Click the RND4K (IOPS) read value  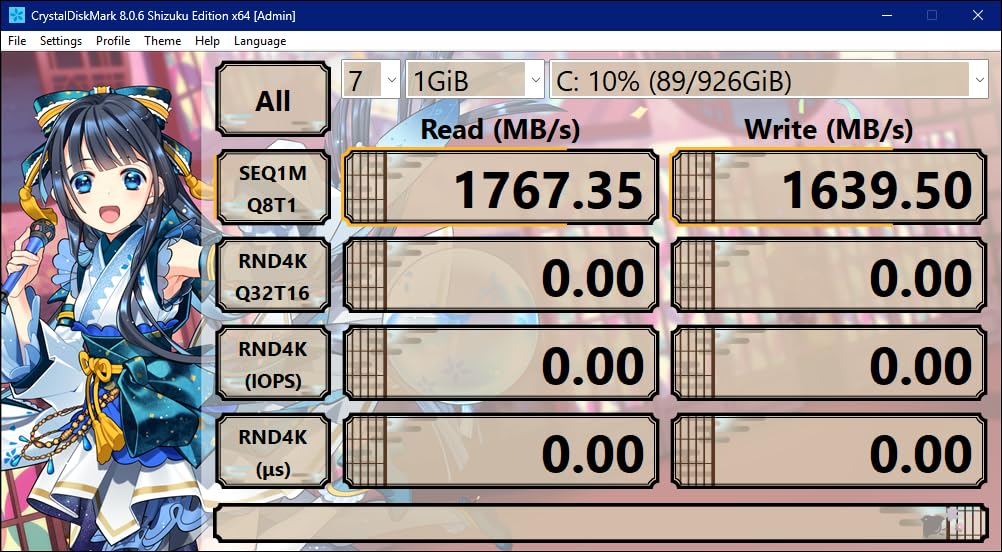(501, 364)
